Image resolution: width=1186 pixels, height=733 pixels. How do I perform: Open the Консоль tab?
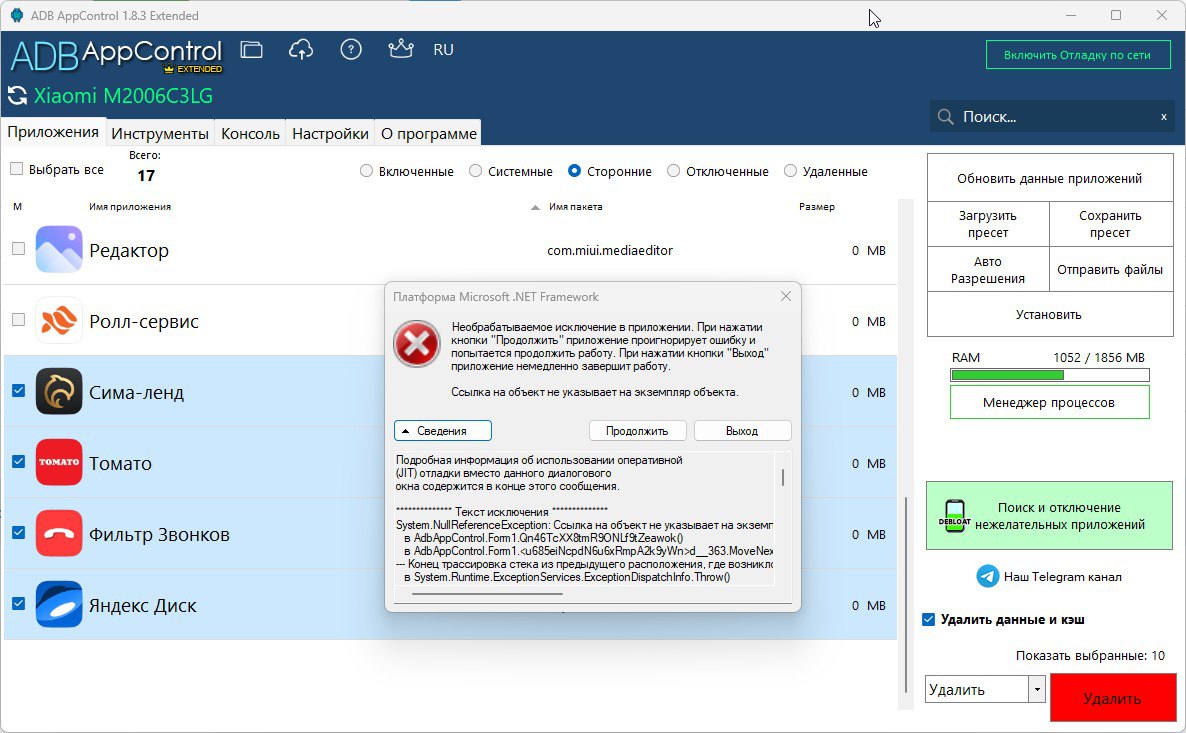(250, 133)
